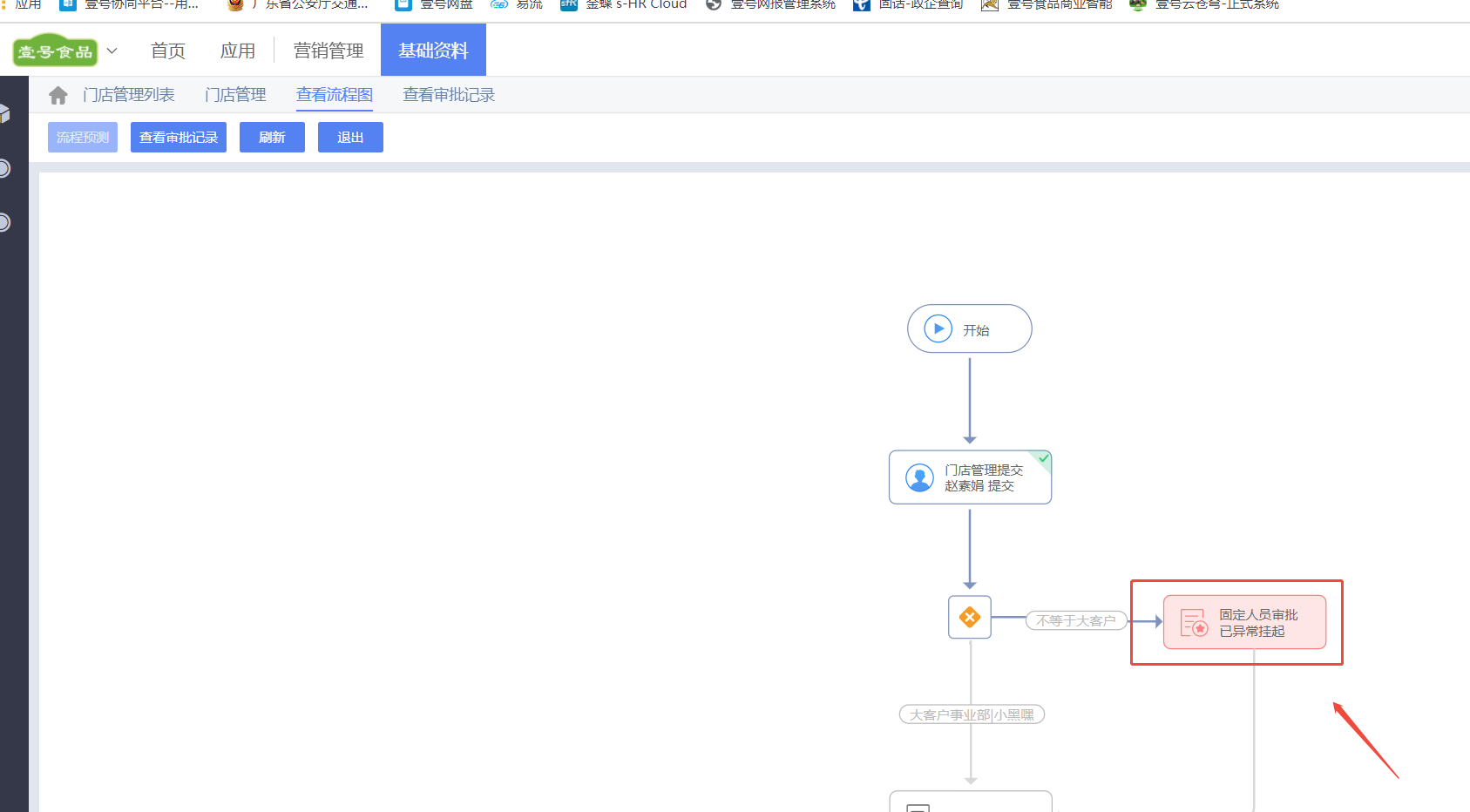Click the 不等于大客户 condition label
Viewport: 1470px width, 812px height.
[x=1075, y=621]
